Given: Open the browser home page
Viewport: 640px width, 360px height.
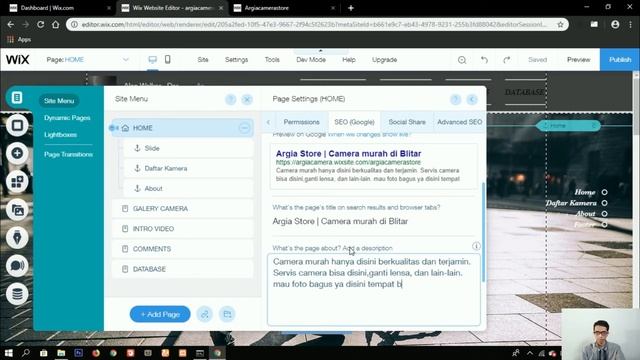Looking at the screenshot, I should [x=56, y=24].
